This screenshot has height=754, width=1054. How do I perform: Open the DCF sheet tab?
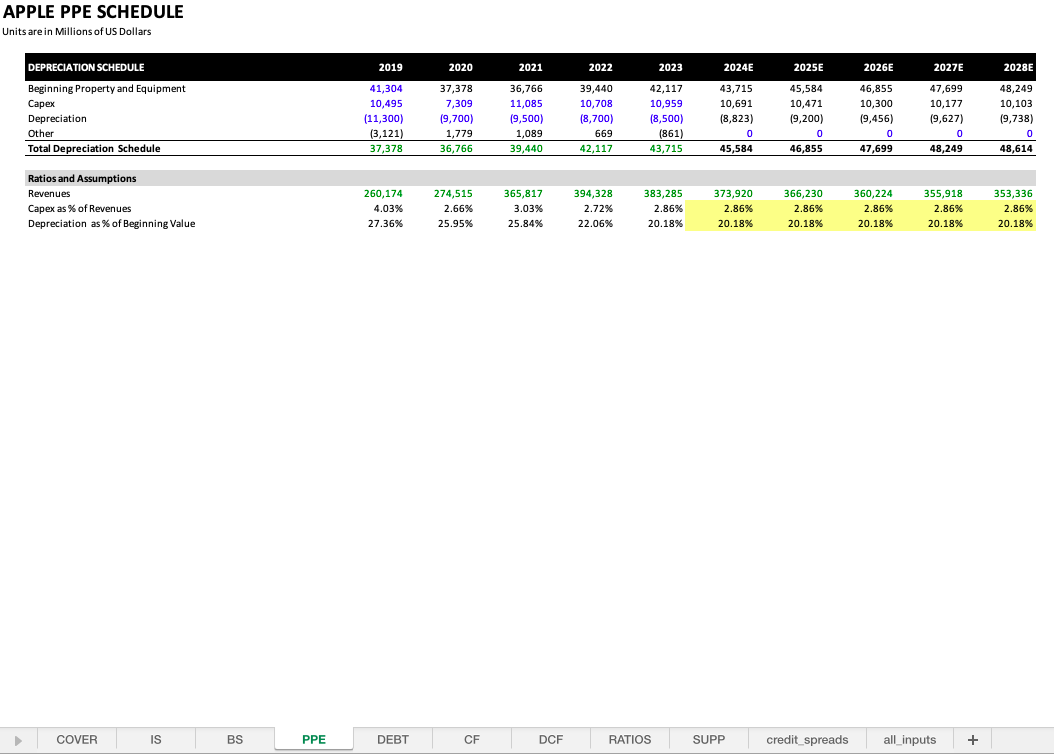(551, 739)
